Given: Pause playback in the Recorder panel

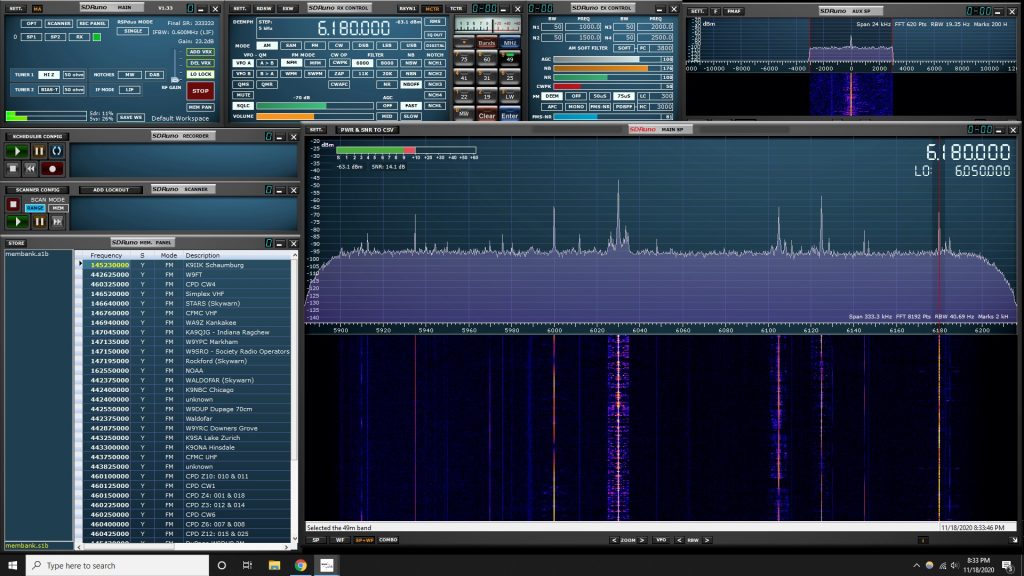Looking at the screenshot, I should click(x=39, y=151).
